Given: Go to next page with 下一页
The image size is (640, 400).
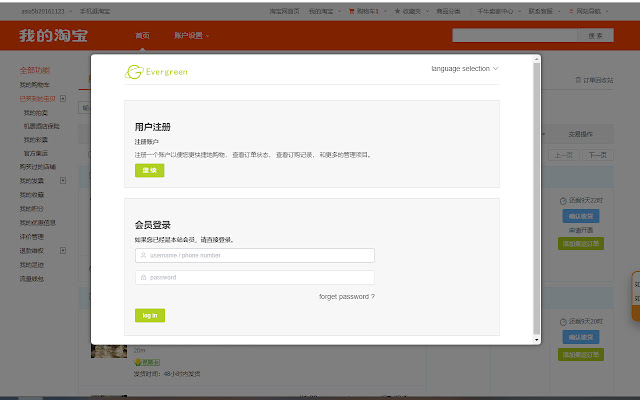Looking at the screenshot, I should (598, 155).
